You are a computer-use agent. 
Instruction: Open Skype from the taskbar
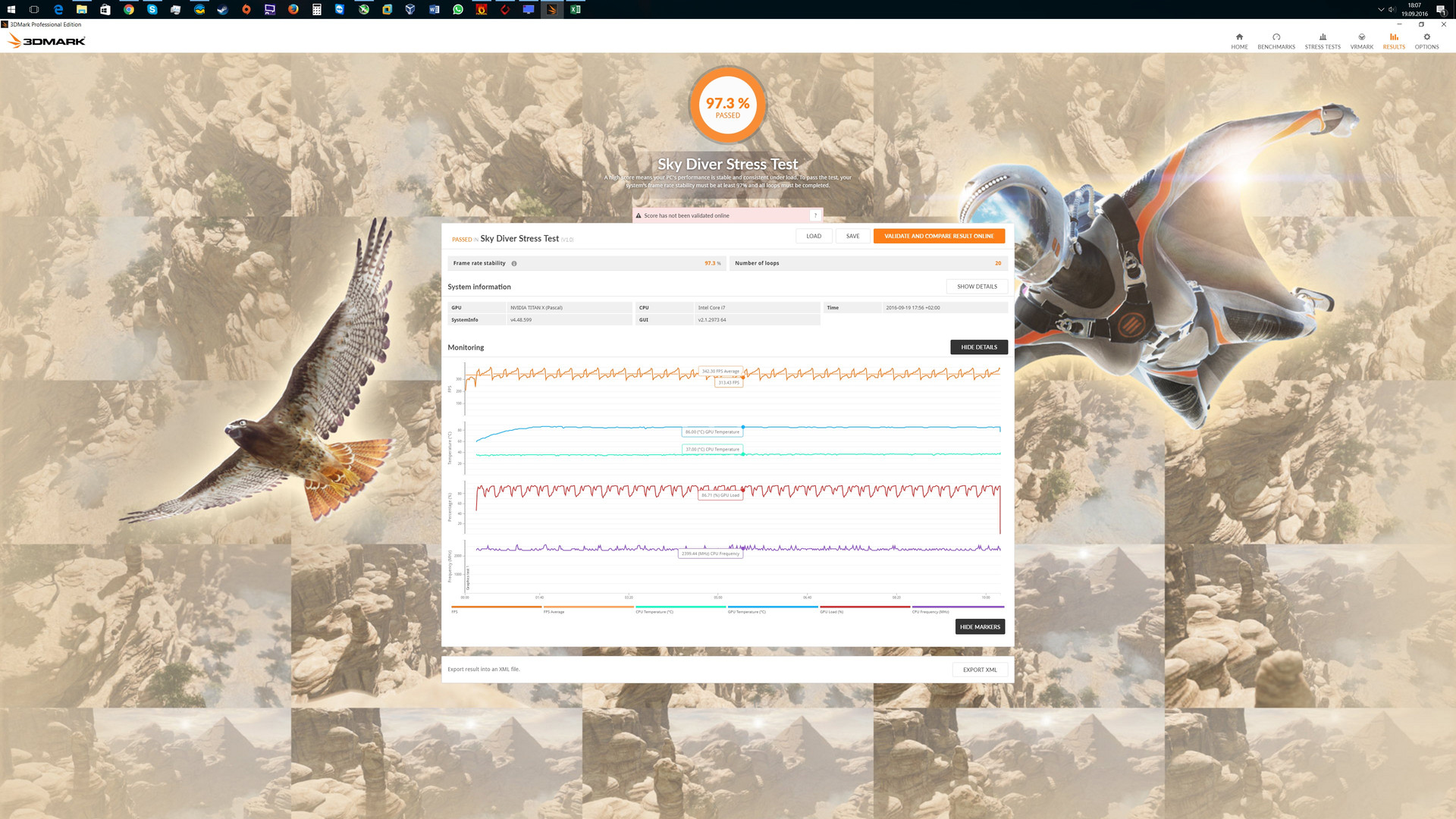[x=152, y=9]
